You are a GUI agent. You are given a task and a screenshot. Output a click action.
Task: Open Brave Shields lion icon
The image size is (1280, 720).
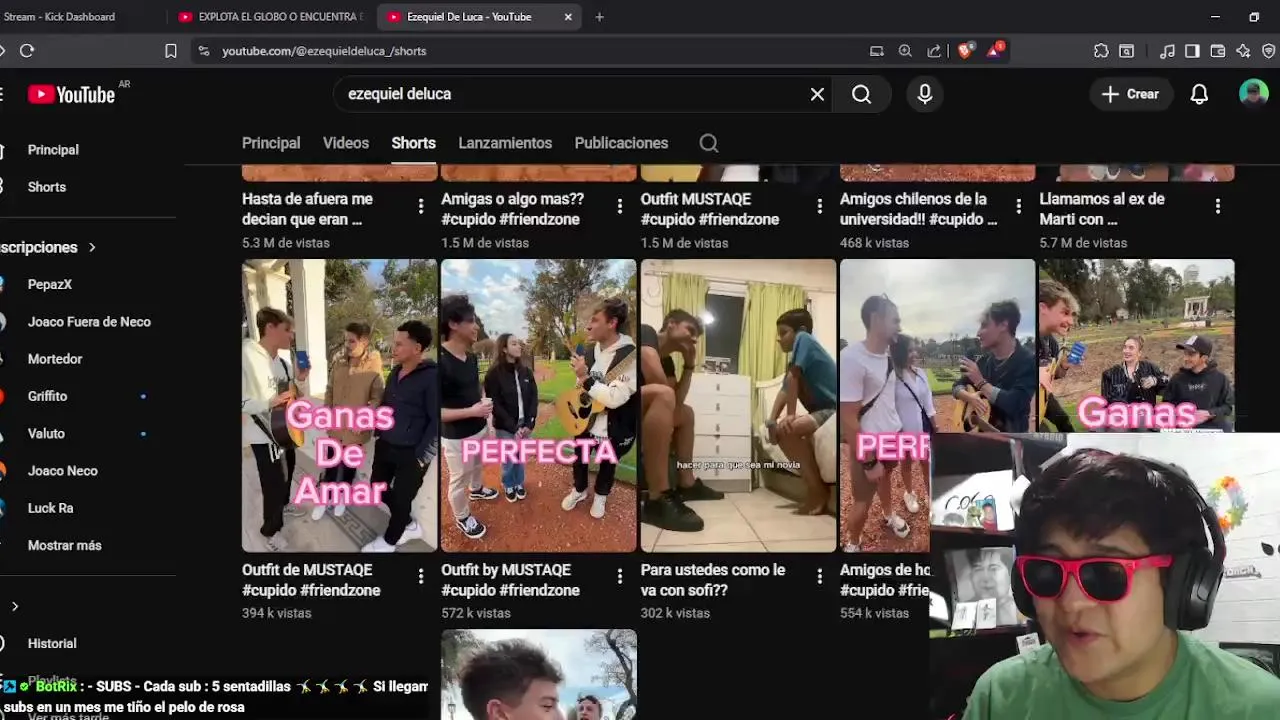pos(965,51)
